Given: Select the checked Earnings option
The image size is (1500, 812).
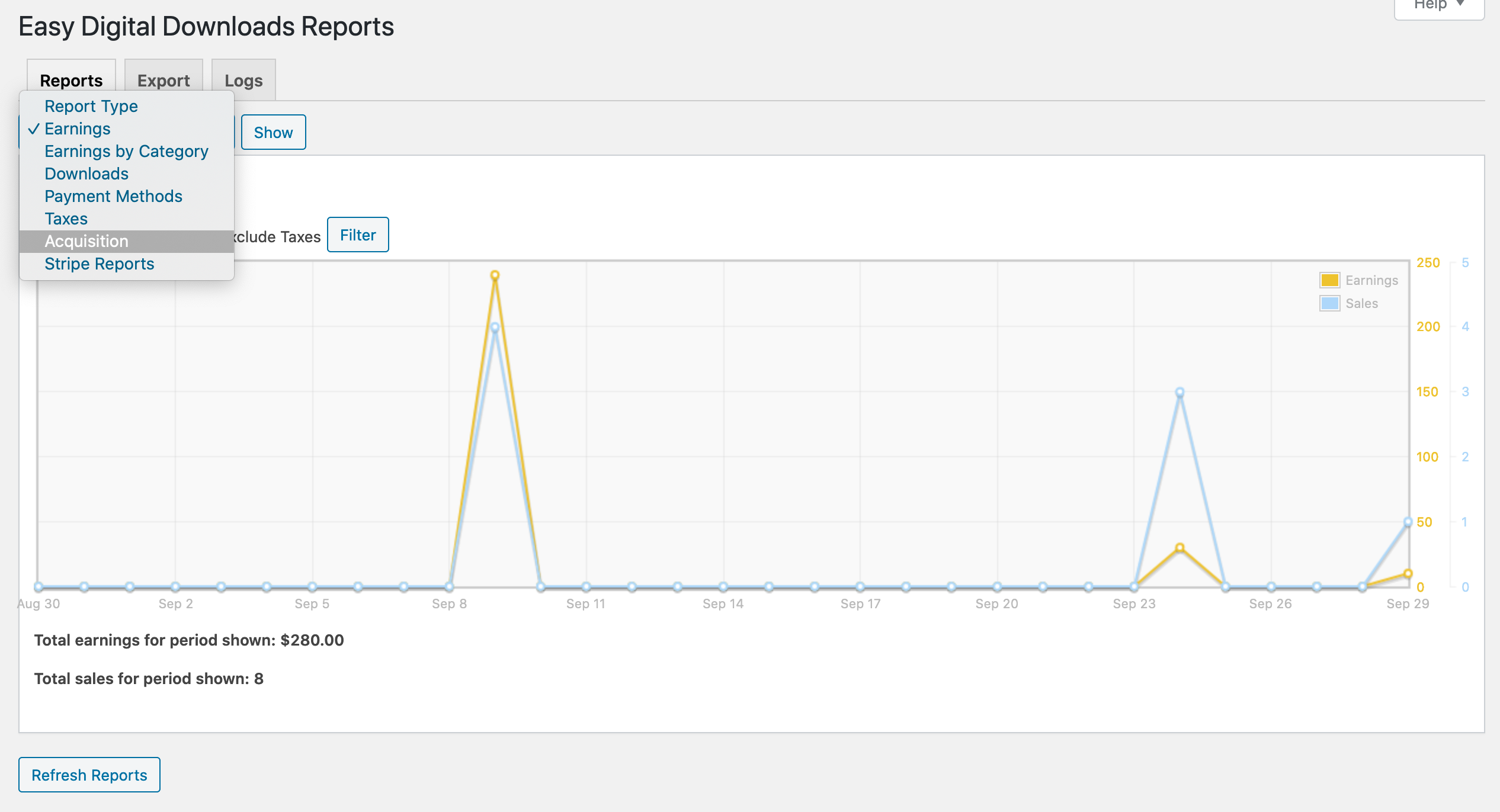Looking at the screenshot, I should coord(78,129).
